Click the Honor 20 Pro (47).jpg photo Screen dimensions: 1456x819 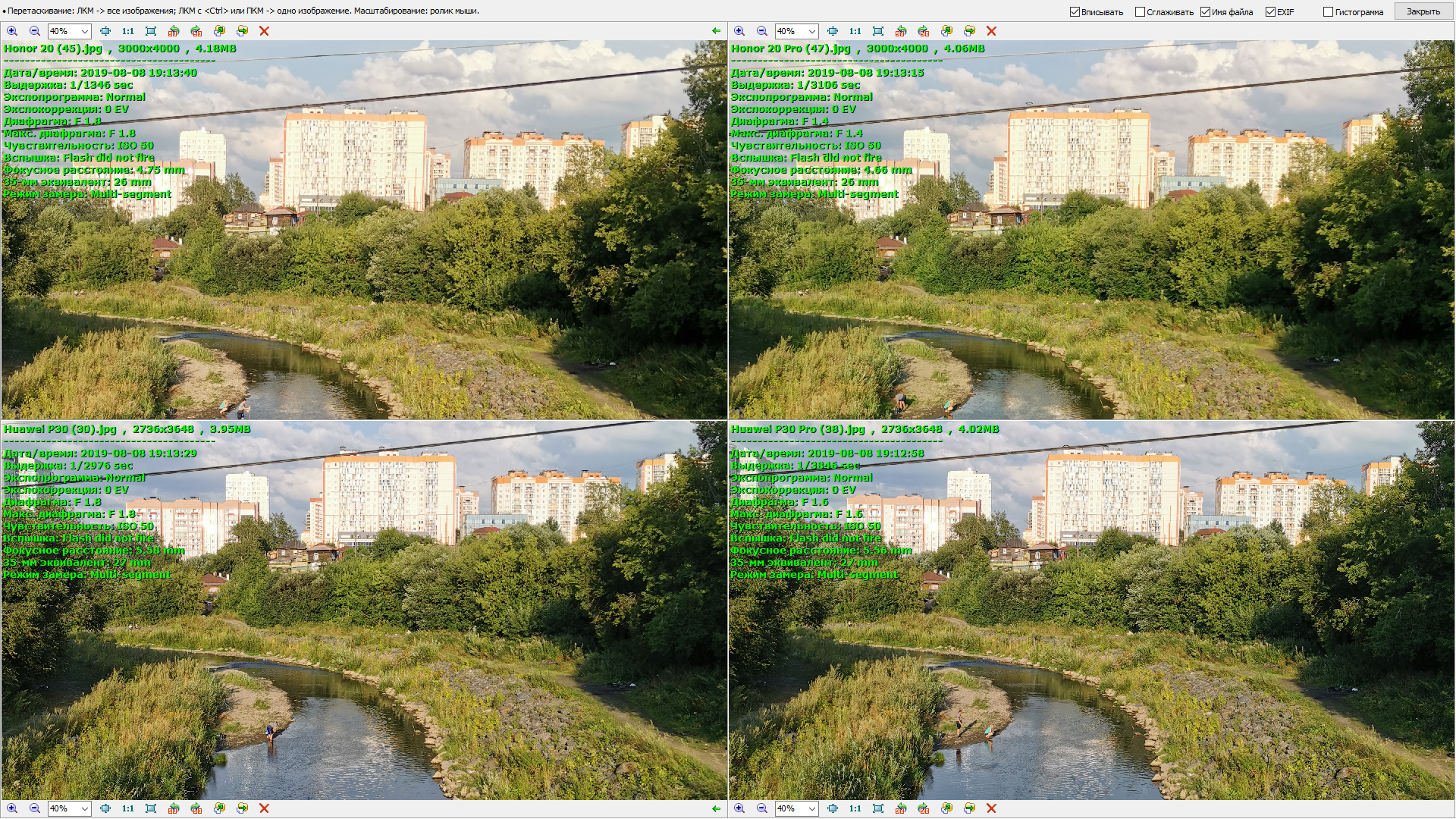(x=1091, y=230)
